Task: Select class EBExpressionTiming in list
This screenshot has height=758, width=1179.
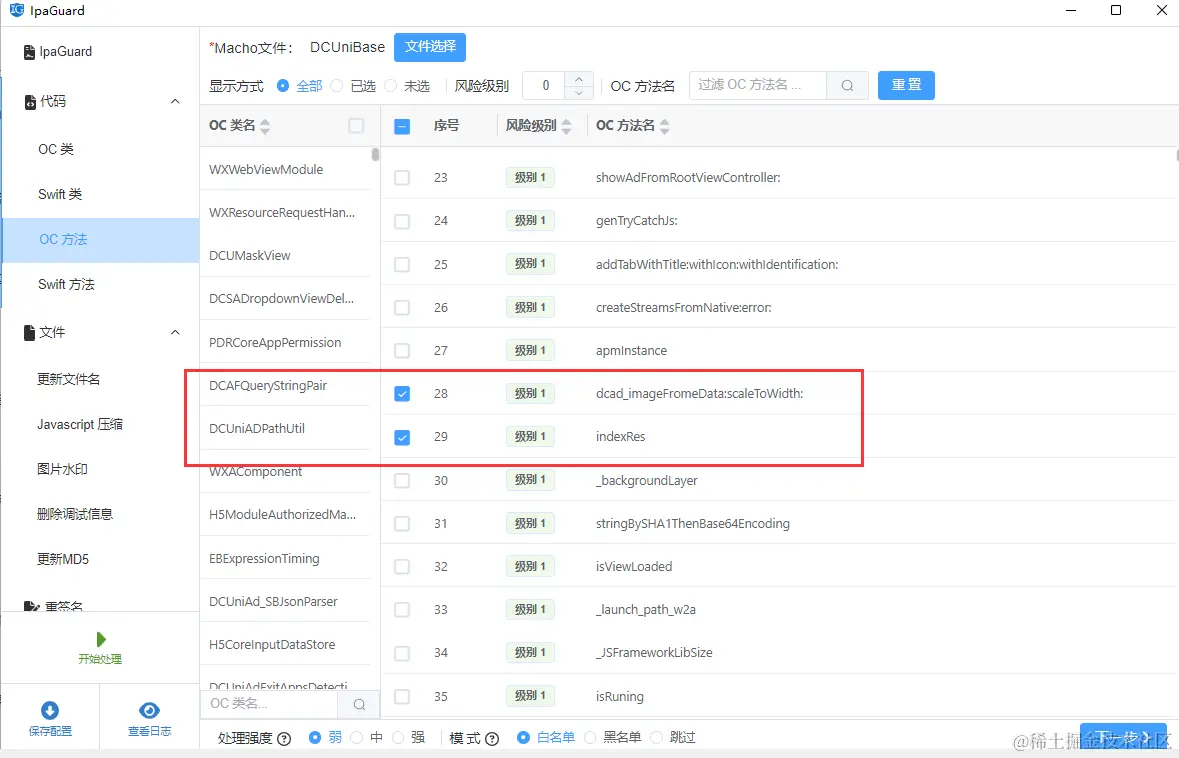Action: coord(264,559)
